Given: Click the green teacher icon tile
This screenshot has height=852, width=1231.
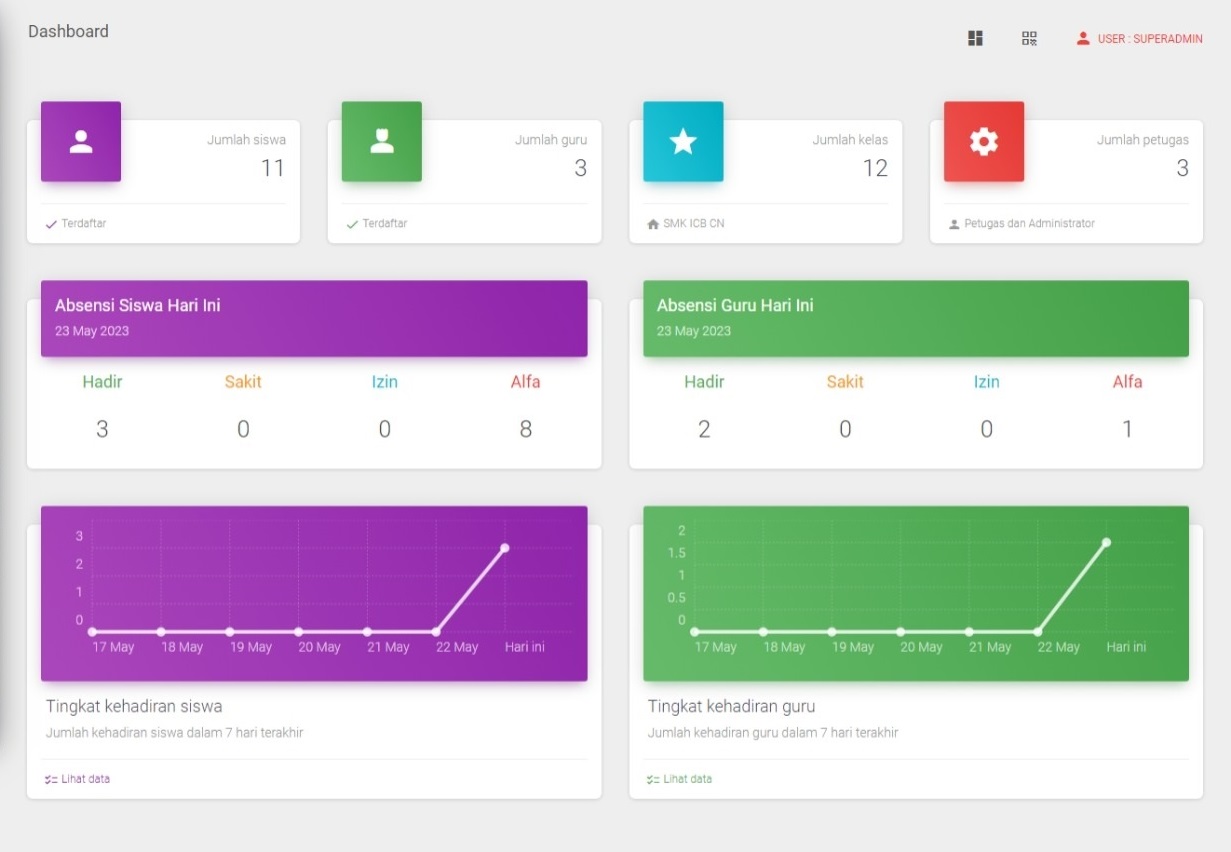Looking at the screenshot, I should [x=382, y=142].
